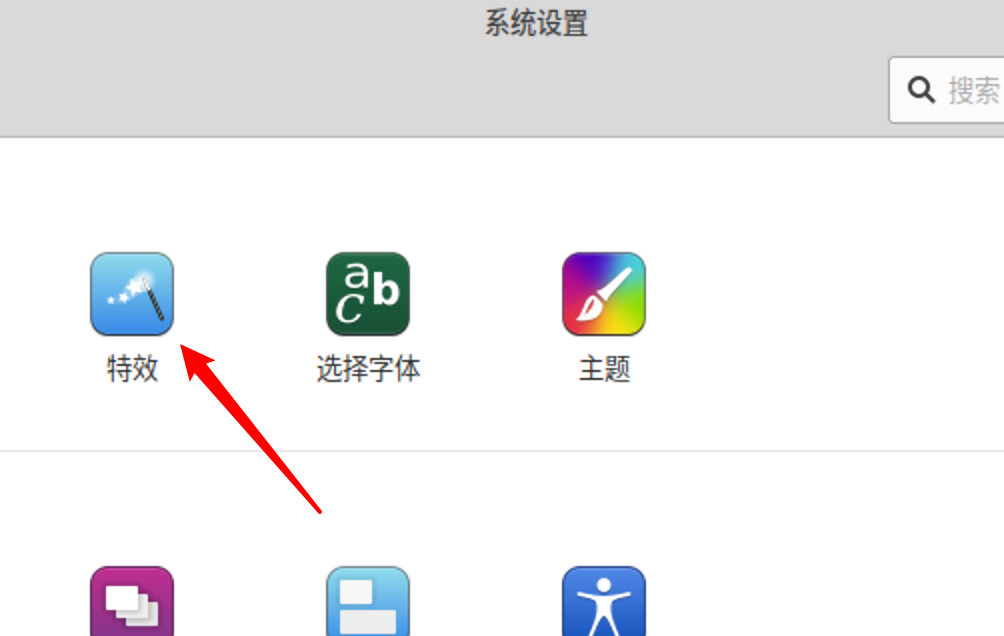This screenshot has height=636, width=1004.
Task: Open the 主题 rainbow paintbrush icon
Action: pos(604,294)
